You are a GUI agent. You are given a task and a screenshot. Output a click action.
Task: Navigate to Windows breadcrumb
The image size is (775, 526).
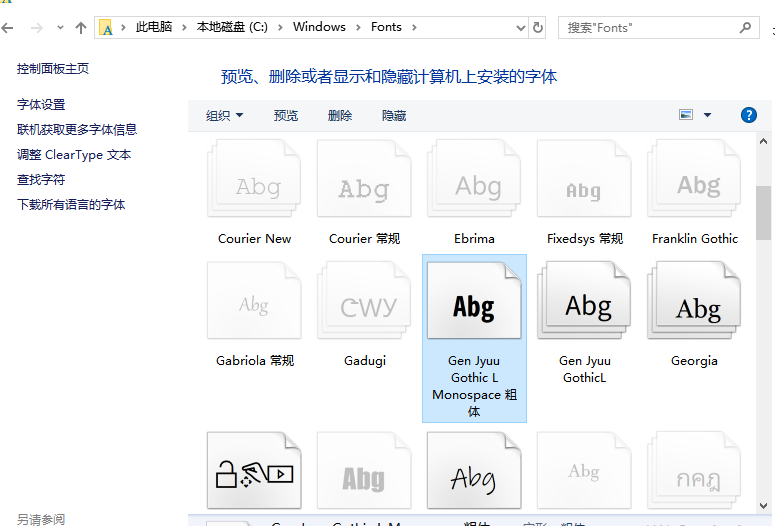[319, 27]
